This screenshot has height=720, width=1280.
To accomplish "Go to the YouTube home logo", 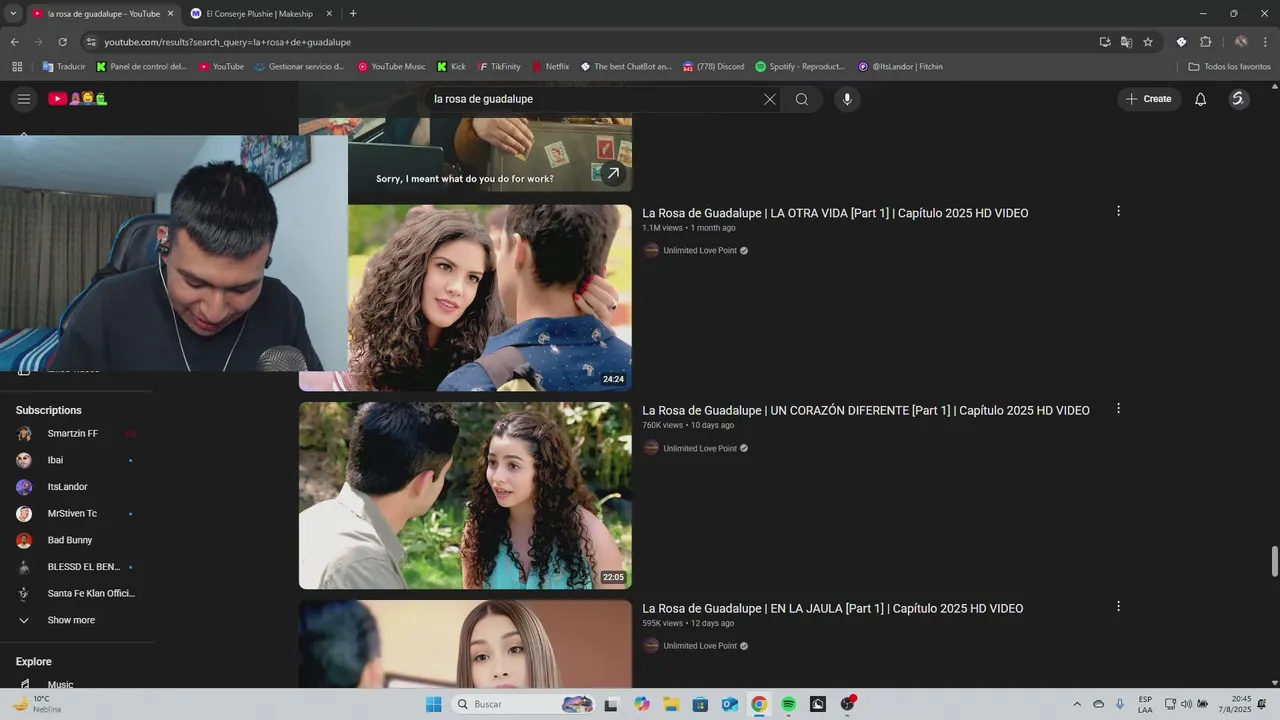I will [x=78, y=99].
